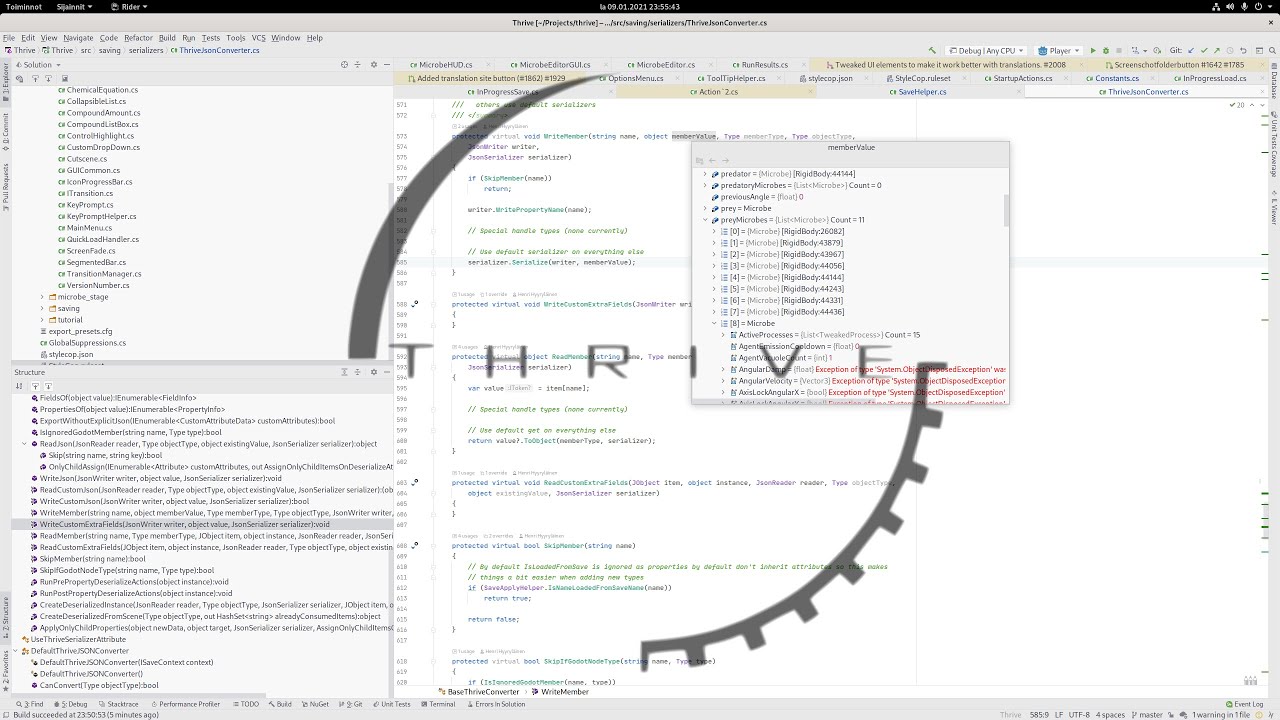Screen dimensions: 1280x720
Task: Open the File menu
Action: [x=10, y=38]
